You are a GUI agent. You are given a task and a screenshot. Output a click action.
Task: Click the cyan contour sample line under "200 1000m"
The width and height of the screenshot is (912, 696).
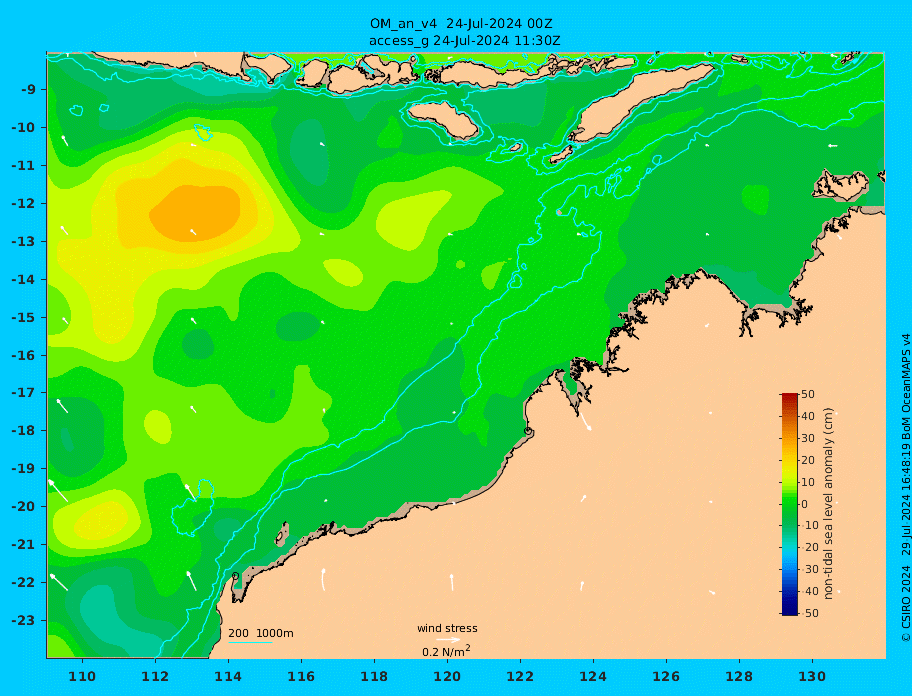tap(250, 643)
